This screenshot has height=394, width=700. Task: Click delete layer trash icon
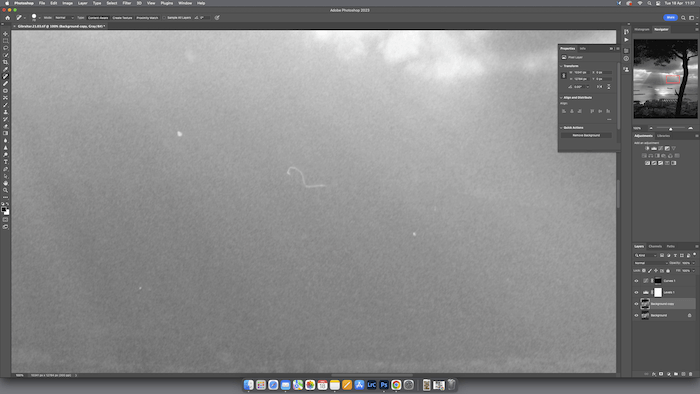[691, 374]
